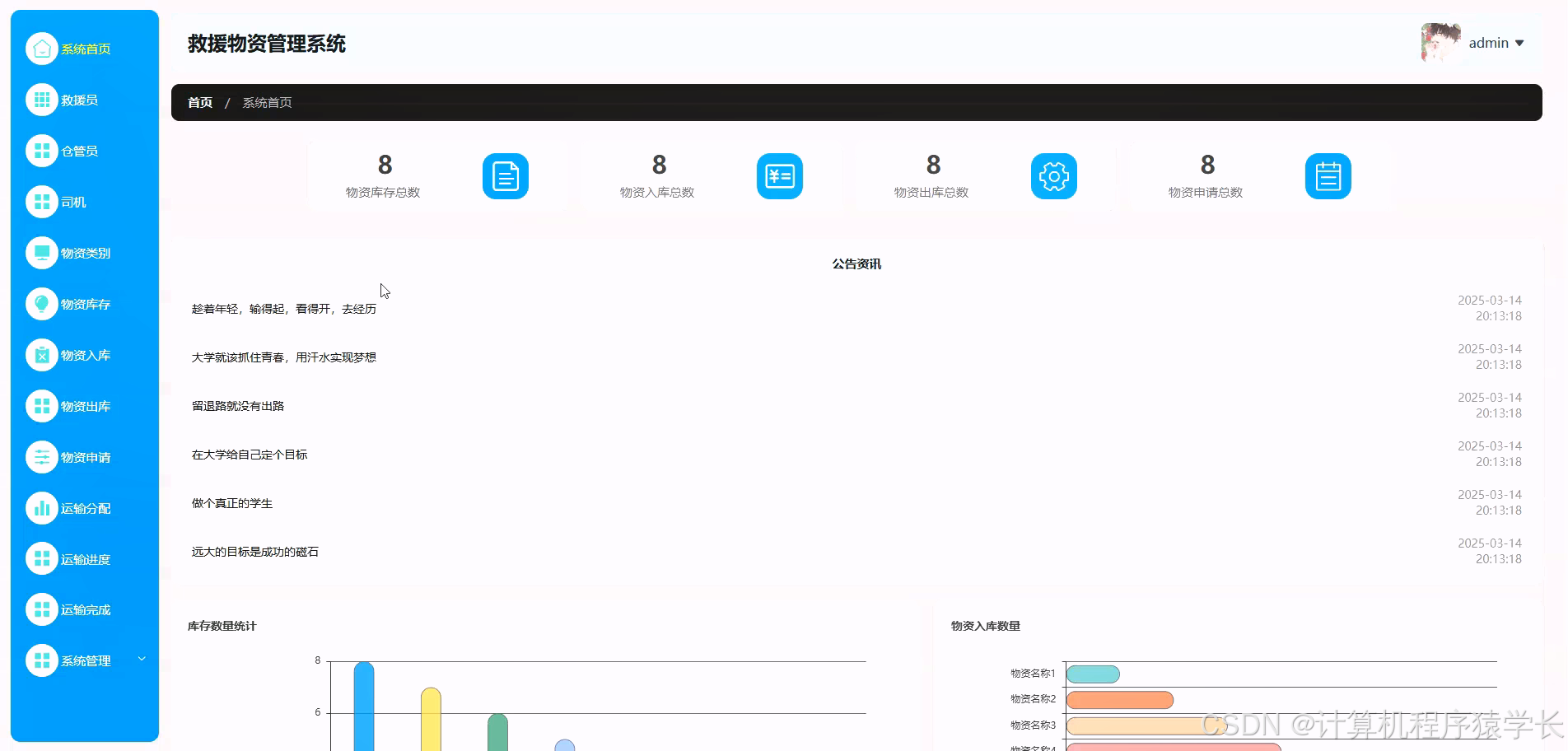Screen dimensions: 1568x751
Task: Click the 物资库存 lightbulb icon
Action: click(x=42, y=304)
